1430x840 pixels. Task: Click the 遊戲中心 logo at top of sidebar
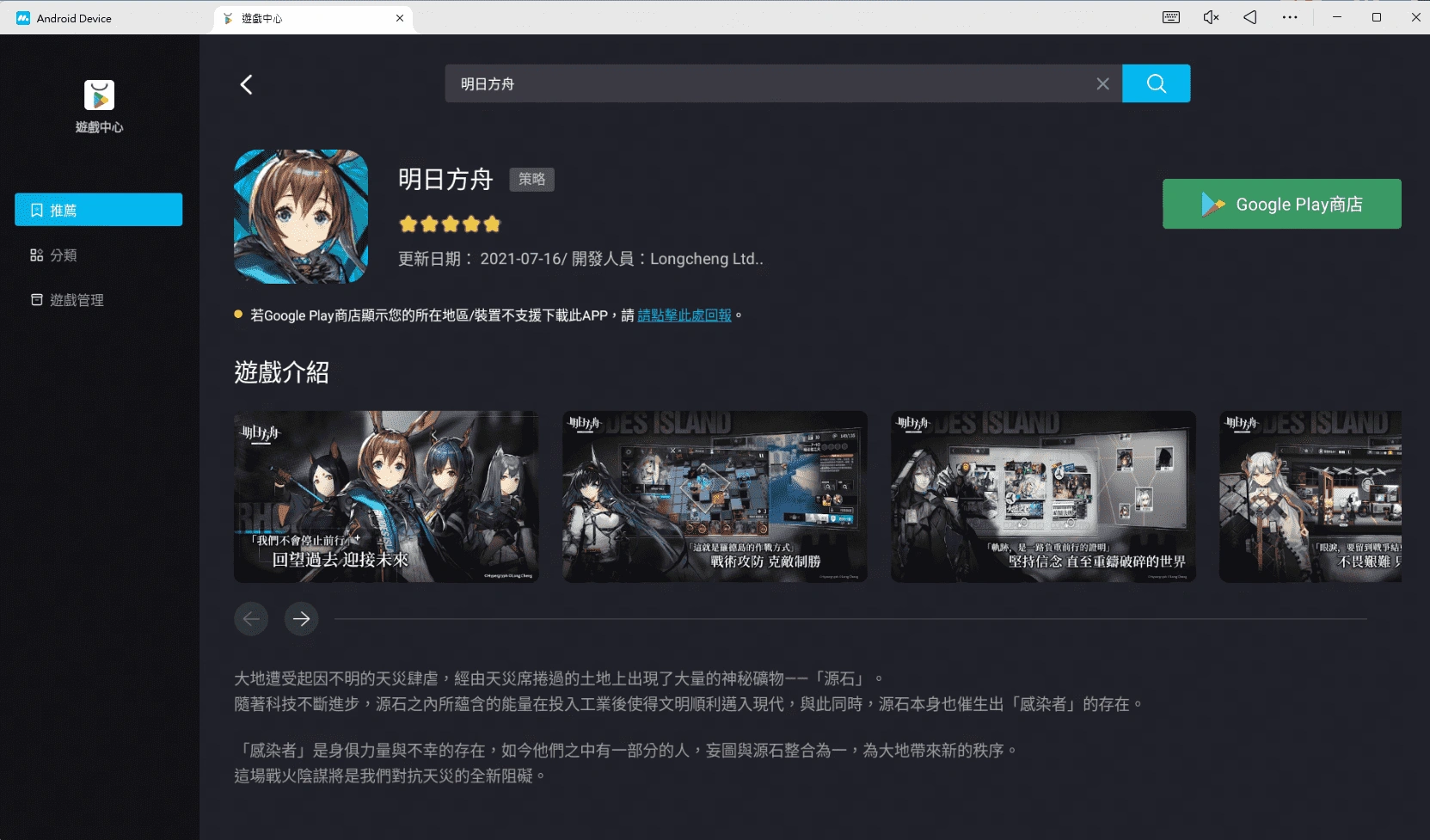98,96
